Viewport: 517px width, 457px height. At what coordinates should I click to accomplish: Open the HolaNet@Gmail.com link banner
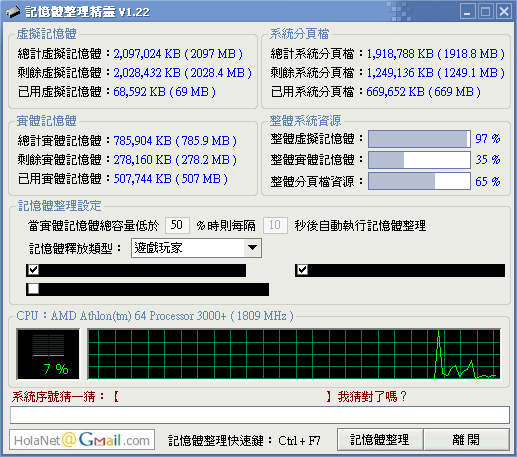82,440
